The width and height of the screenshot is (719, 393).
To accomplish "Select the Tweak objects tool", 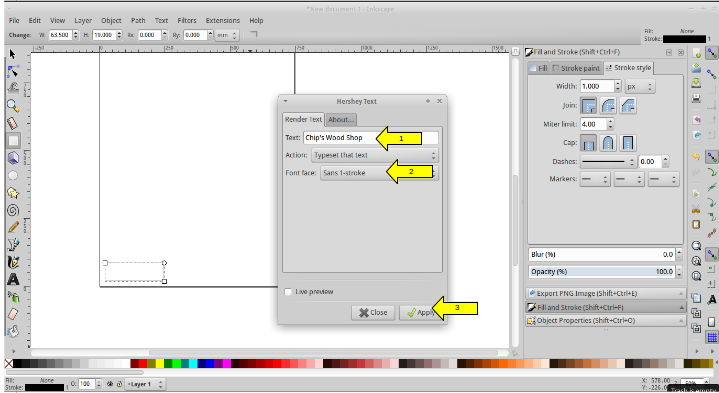I will pos(13,88).
